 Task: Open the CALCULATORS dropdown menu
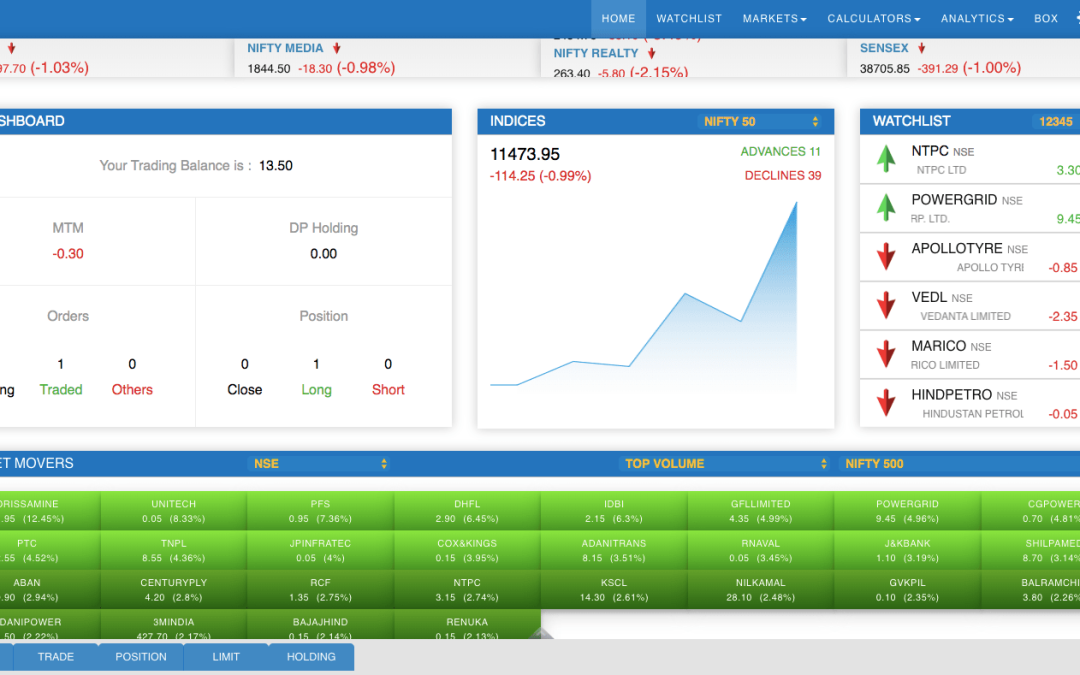[873, 19]
